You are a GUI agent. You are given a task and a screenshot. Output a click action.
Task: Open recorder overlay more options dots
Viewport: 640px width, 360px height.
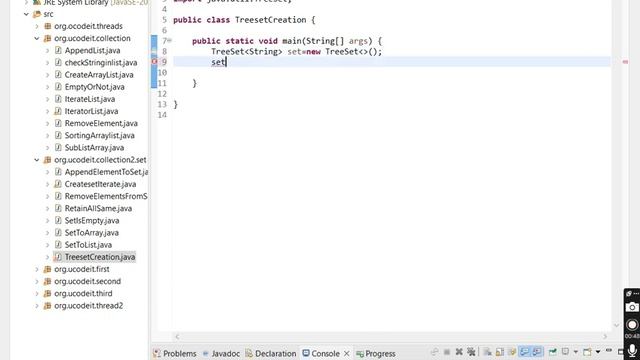[636, 293]
